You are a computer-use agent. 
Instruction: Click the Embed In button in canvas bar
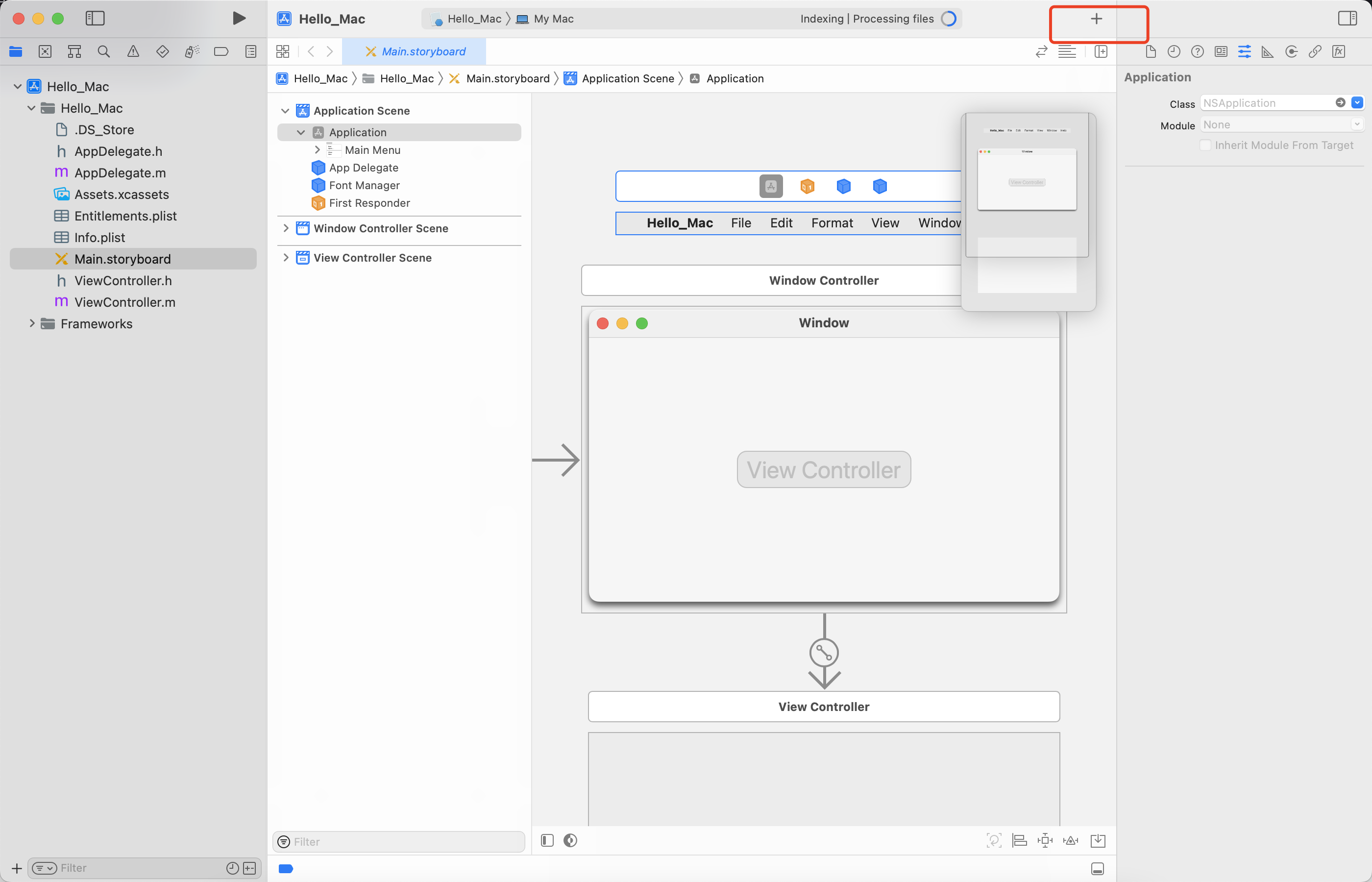click(x=1098, y=840)
